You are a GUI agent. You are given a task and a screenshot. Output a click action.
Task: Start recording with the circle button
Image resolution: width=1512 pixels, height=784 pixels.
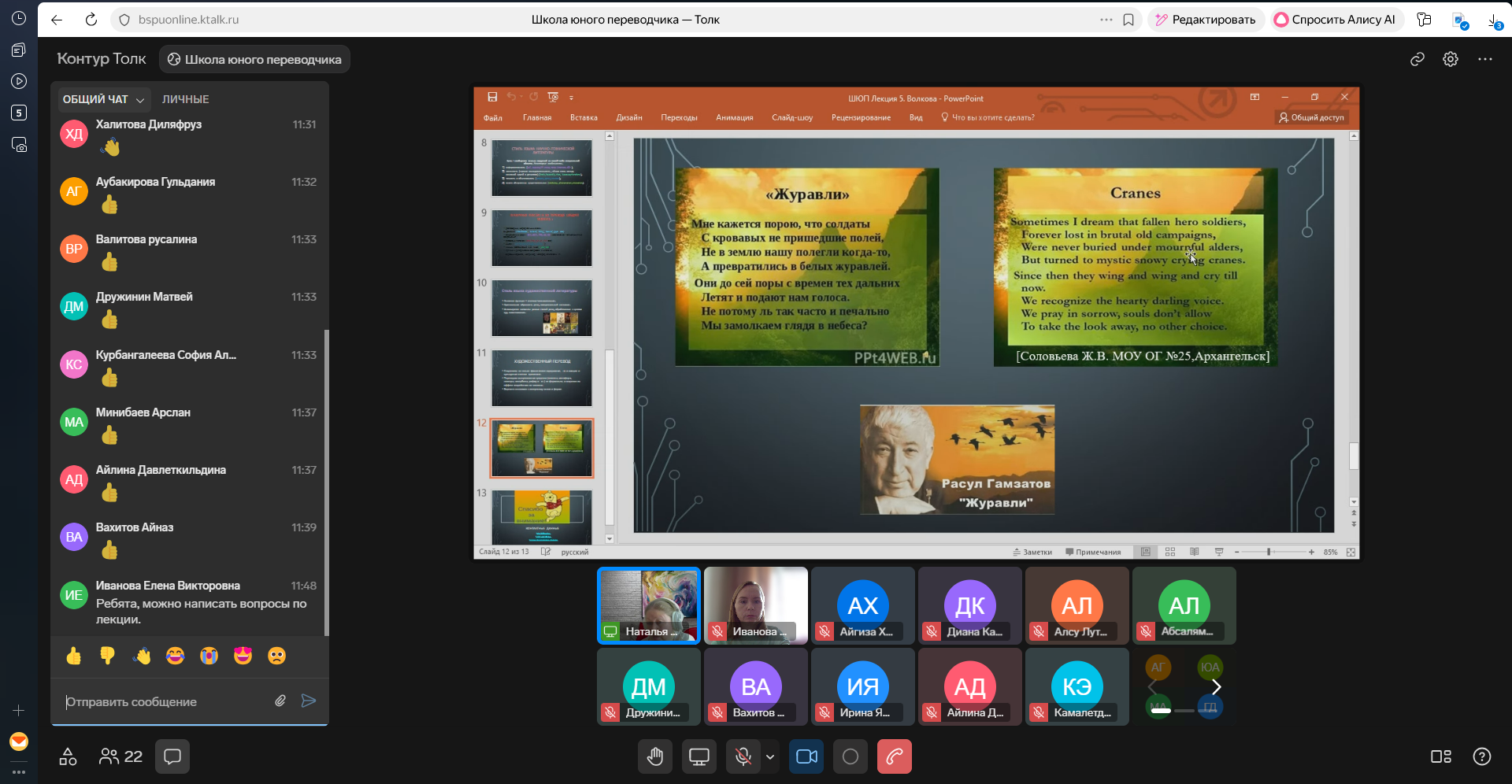click(850, 756)
